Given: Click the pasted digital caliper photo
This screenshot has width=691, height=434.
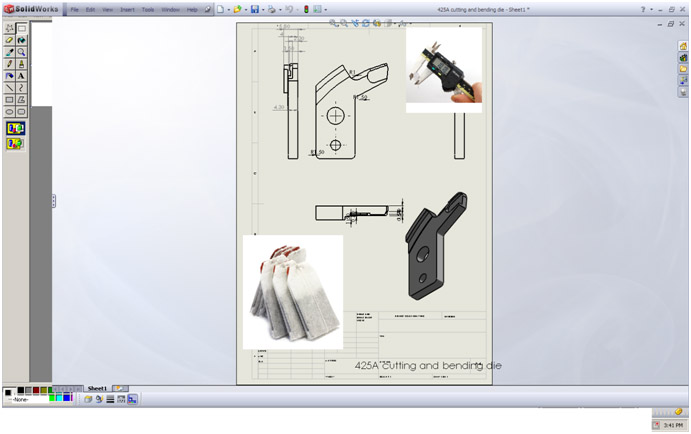Looking at the screenshot, I should click(444, 70).
